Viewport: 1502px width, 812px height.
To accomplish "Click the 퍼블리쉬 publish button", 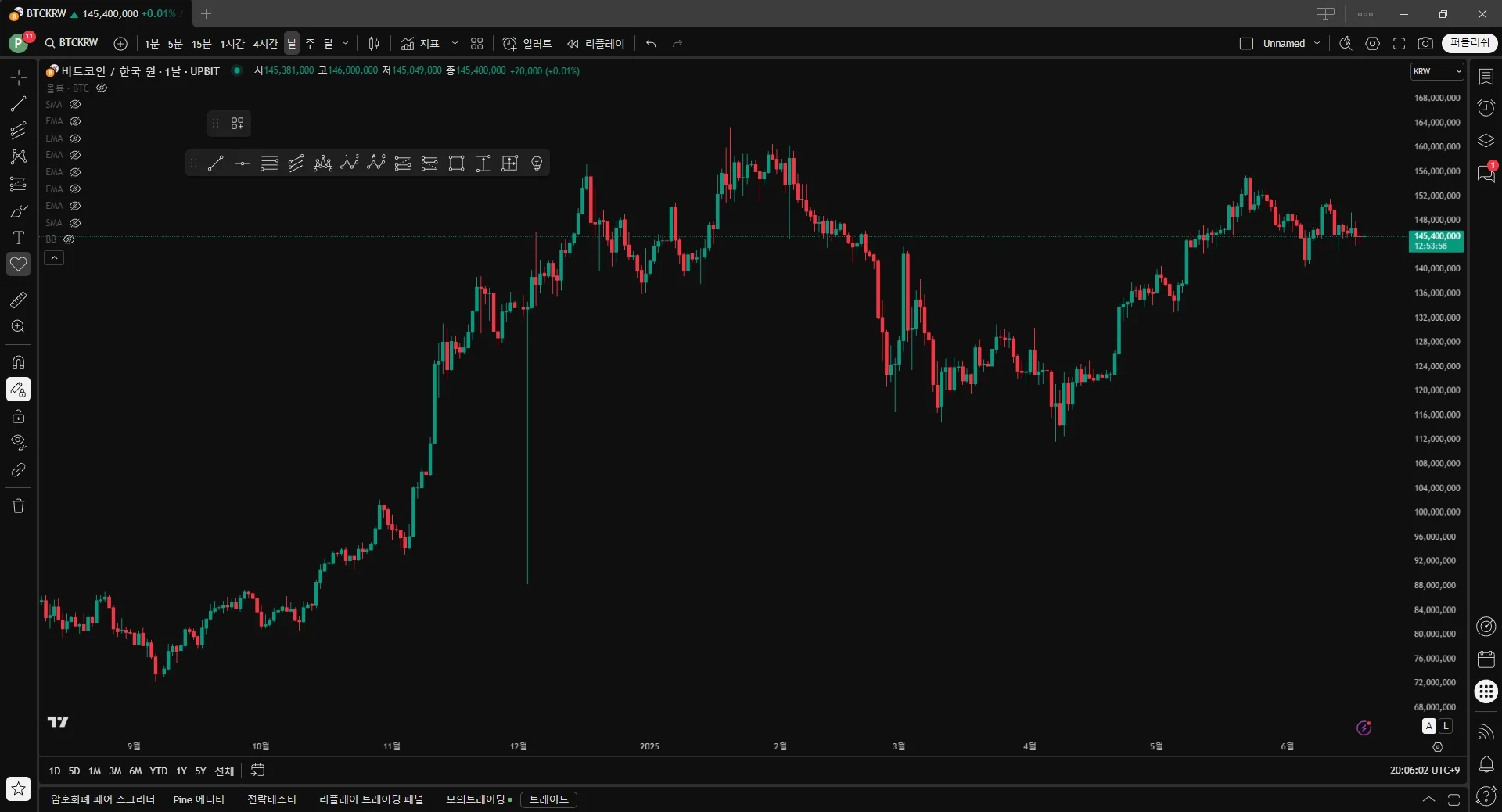I will coord(1470,43).
